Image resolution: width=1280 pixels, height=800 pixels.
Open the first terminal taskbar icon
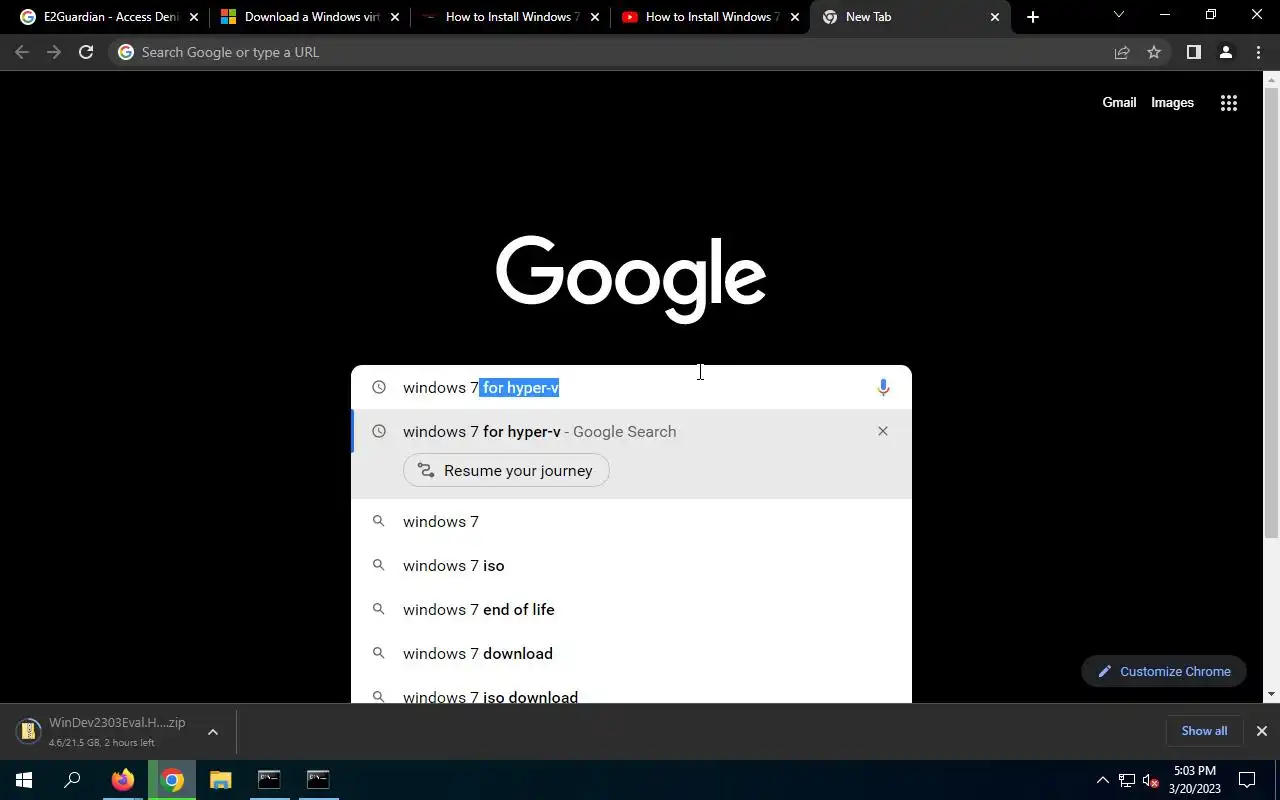[269, 780]
